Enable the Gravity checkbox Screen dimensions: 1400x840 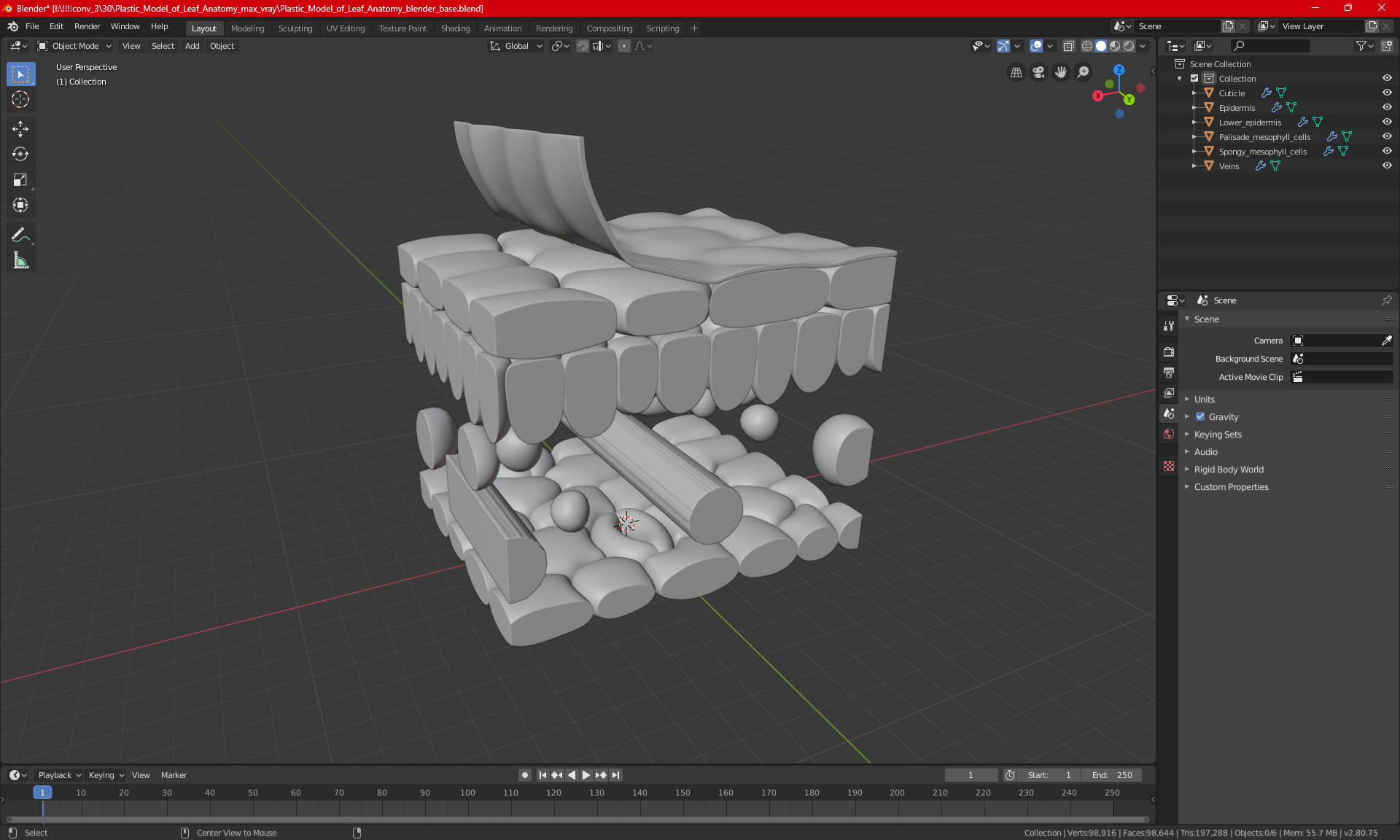[1200, 417]
